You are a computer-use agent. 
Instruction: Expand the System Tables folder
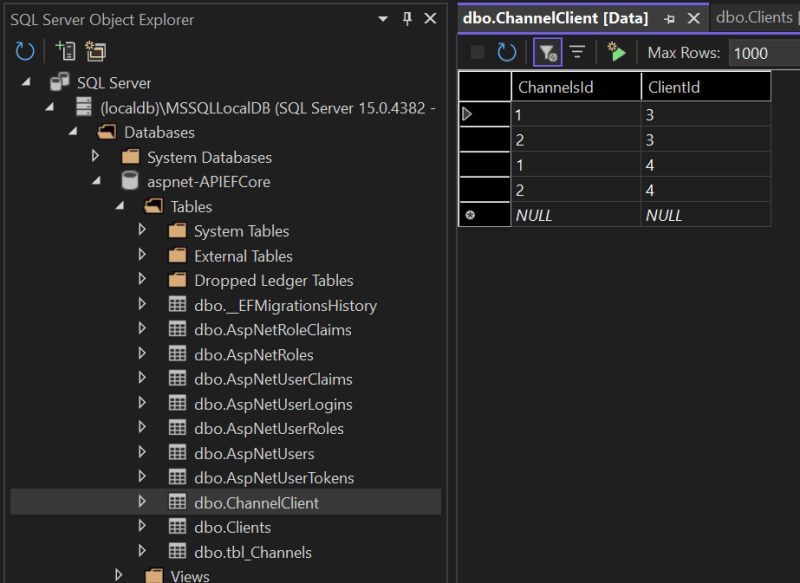(142, 230)
